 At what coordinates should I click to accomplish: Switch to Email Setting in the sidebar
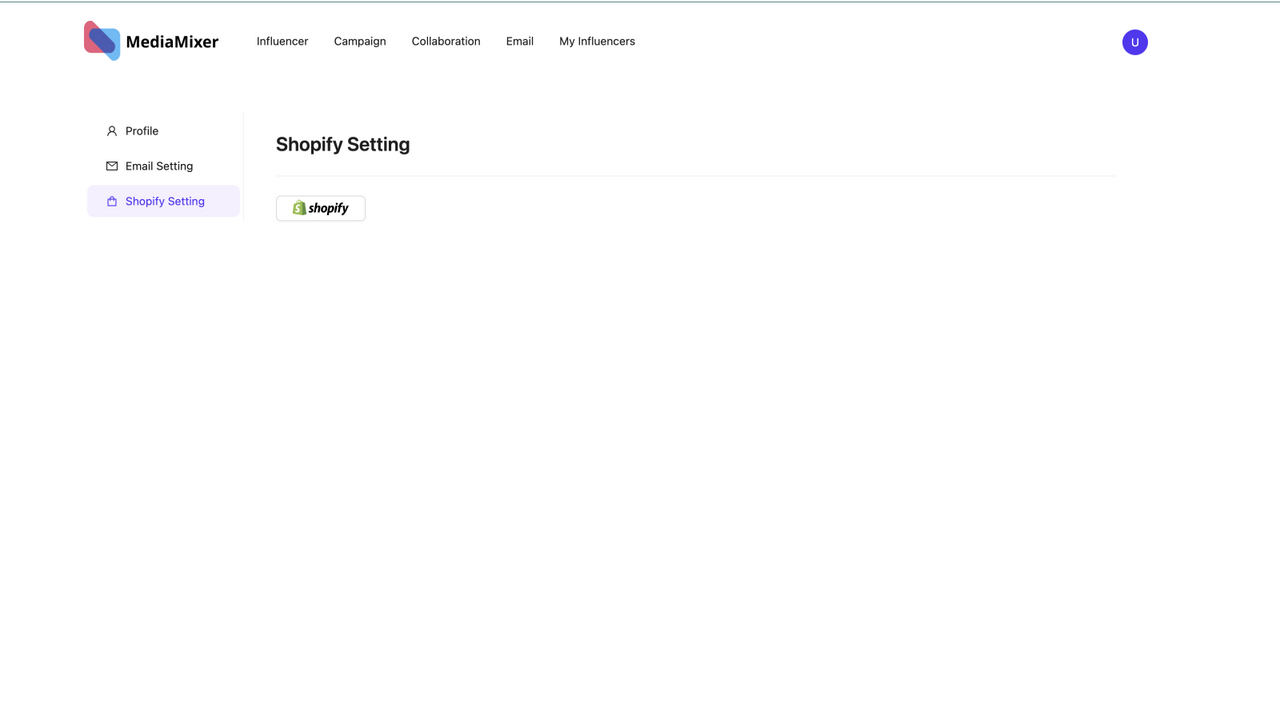tap(163, 166)
